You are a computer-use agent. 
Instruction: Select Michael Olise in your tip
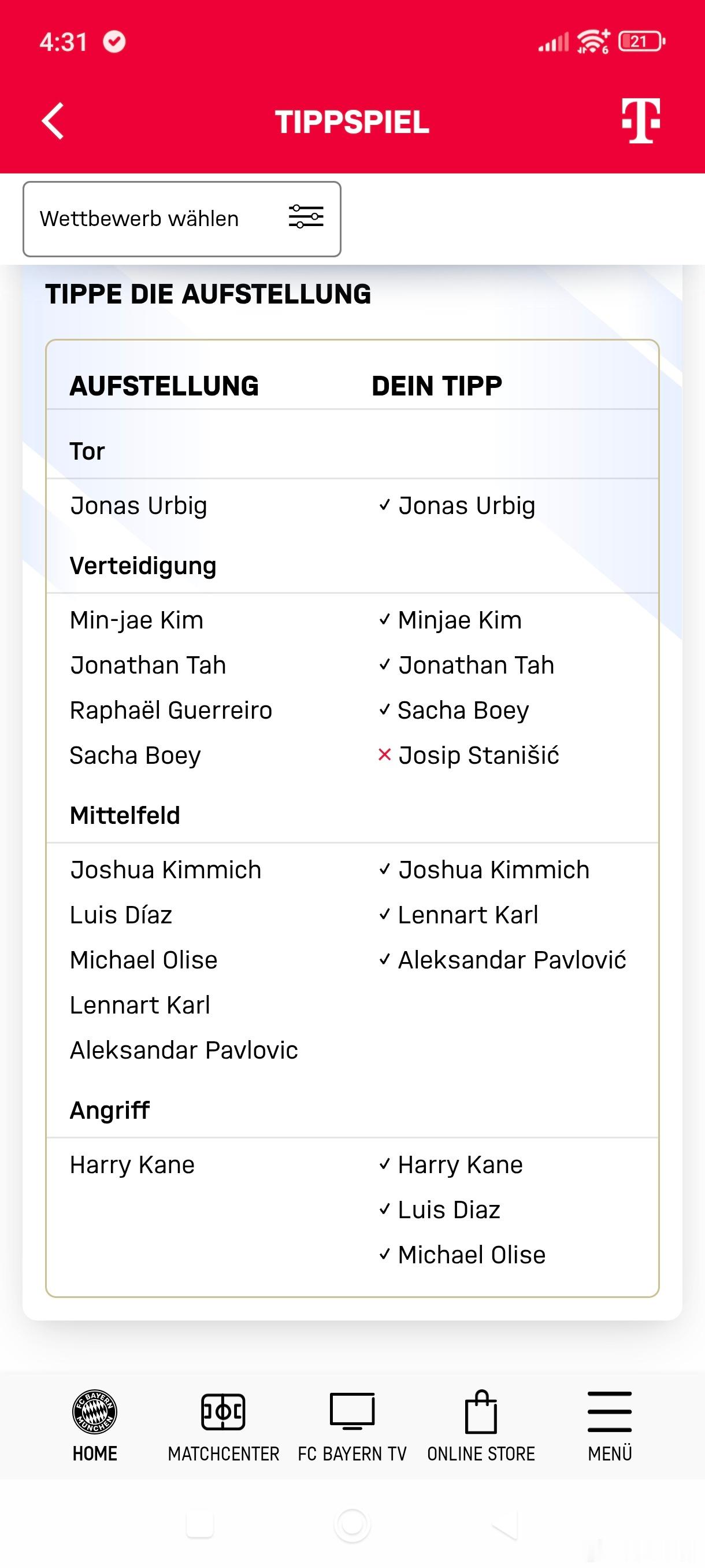click(472, 1255)
